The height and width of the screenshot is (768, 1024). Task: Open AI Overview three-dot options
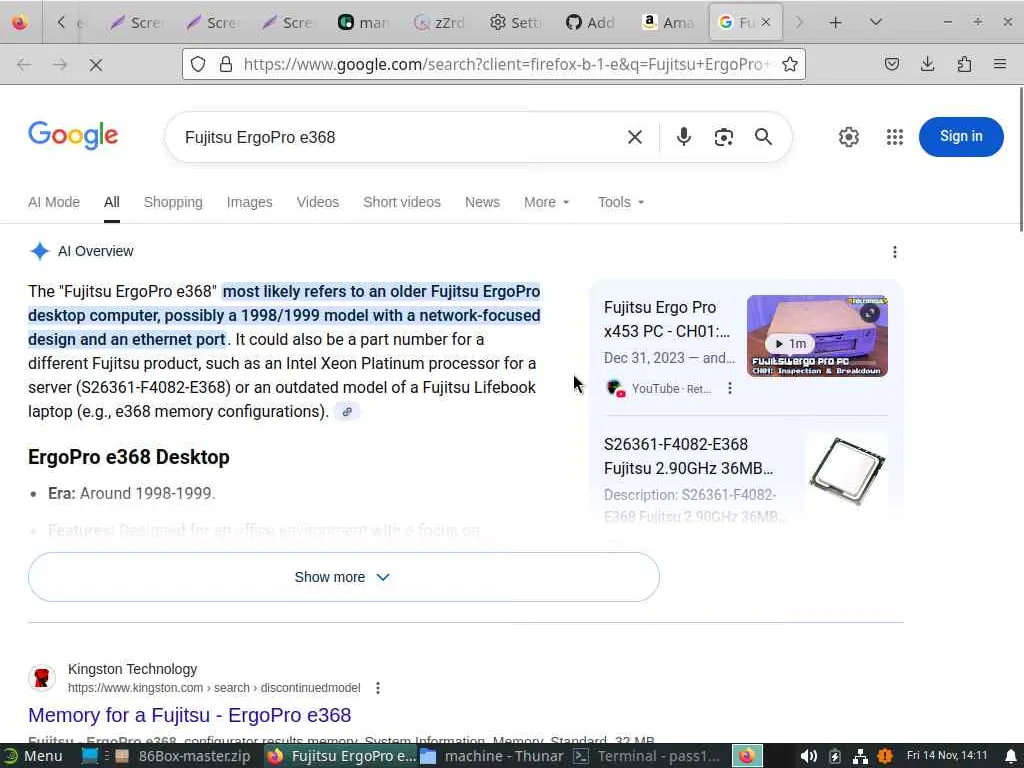pos(895,252)
